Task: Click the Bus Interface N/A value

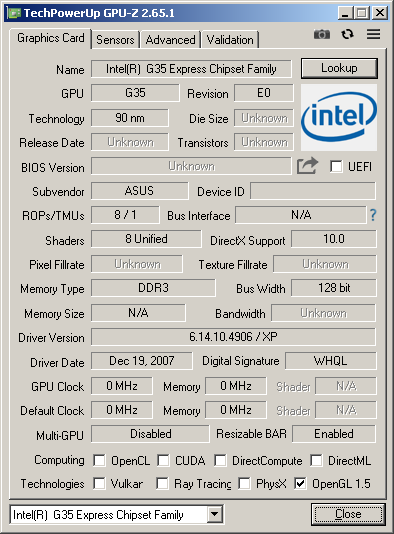Action: [301, 215]
